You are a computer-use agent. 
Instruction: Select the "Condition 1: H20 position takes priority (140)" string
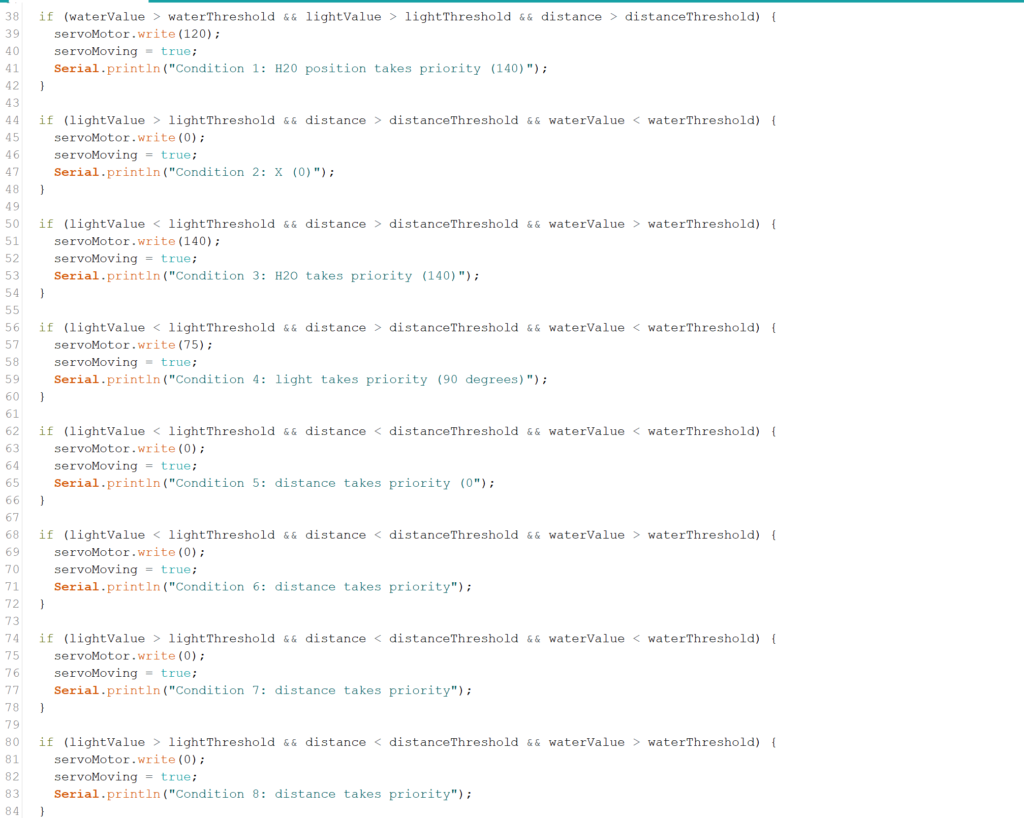tap(351, 69)
